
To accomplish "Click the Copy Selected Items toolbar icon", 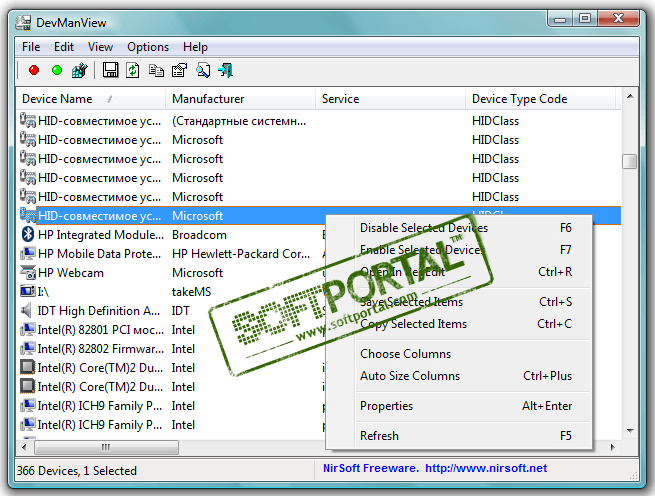I will [156, 70].
